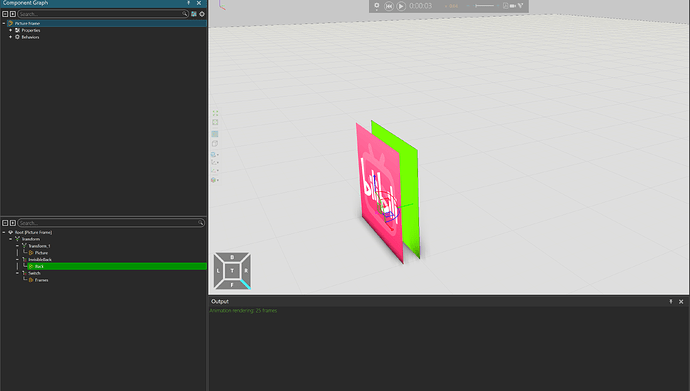
Task: Pin the Output panel
Action: pyautogui.click(x=671, y=302)
